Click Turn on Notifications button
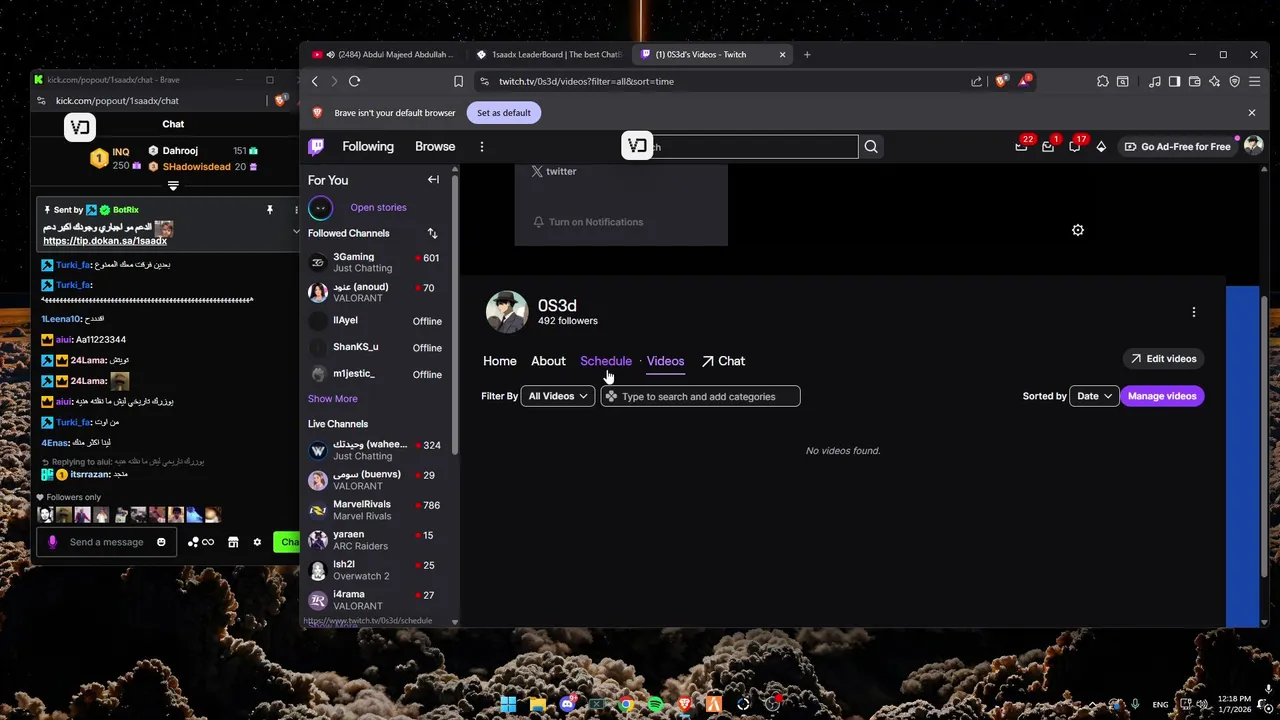 tap(588, 222)
